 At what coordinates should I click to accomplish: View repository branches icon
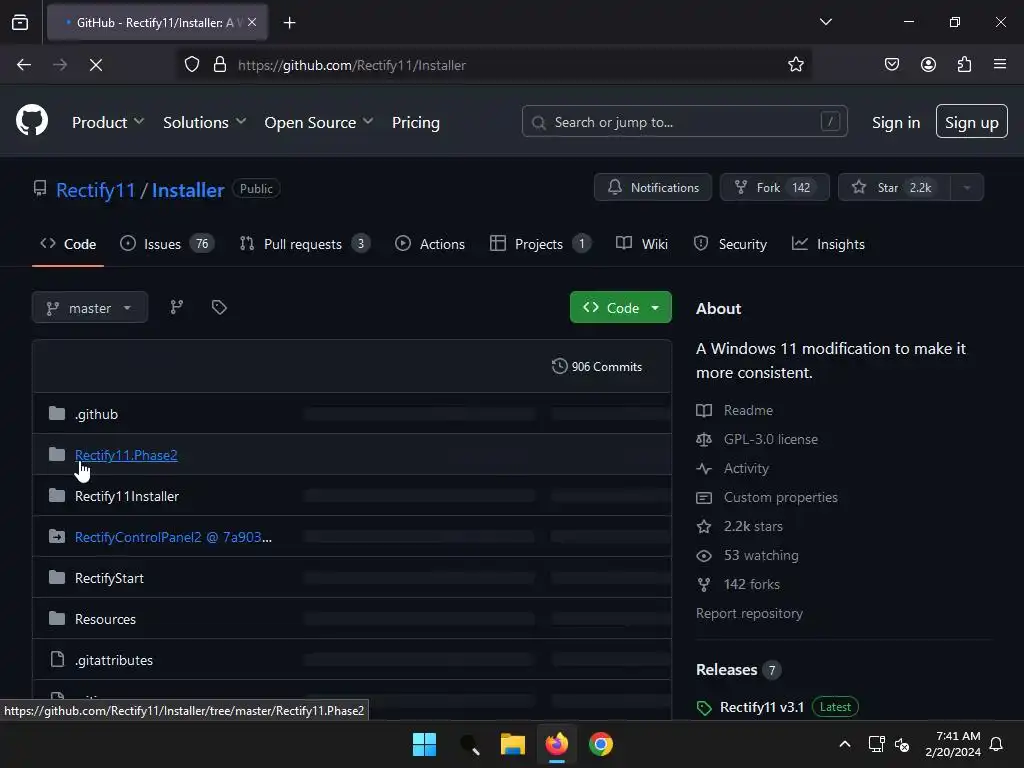177,307
